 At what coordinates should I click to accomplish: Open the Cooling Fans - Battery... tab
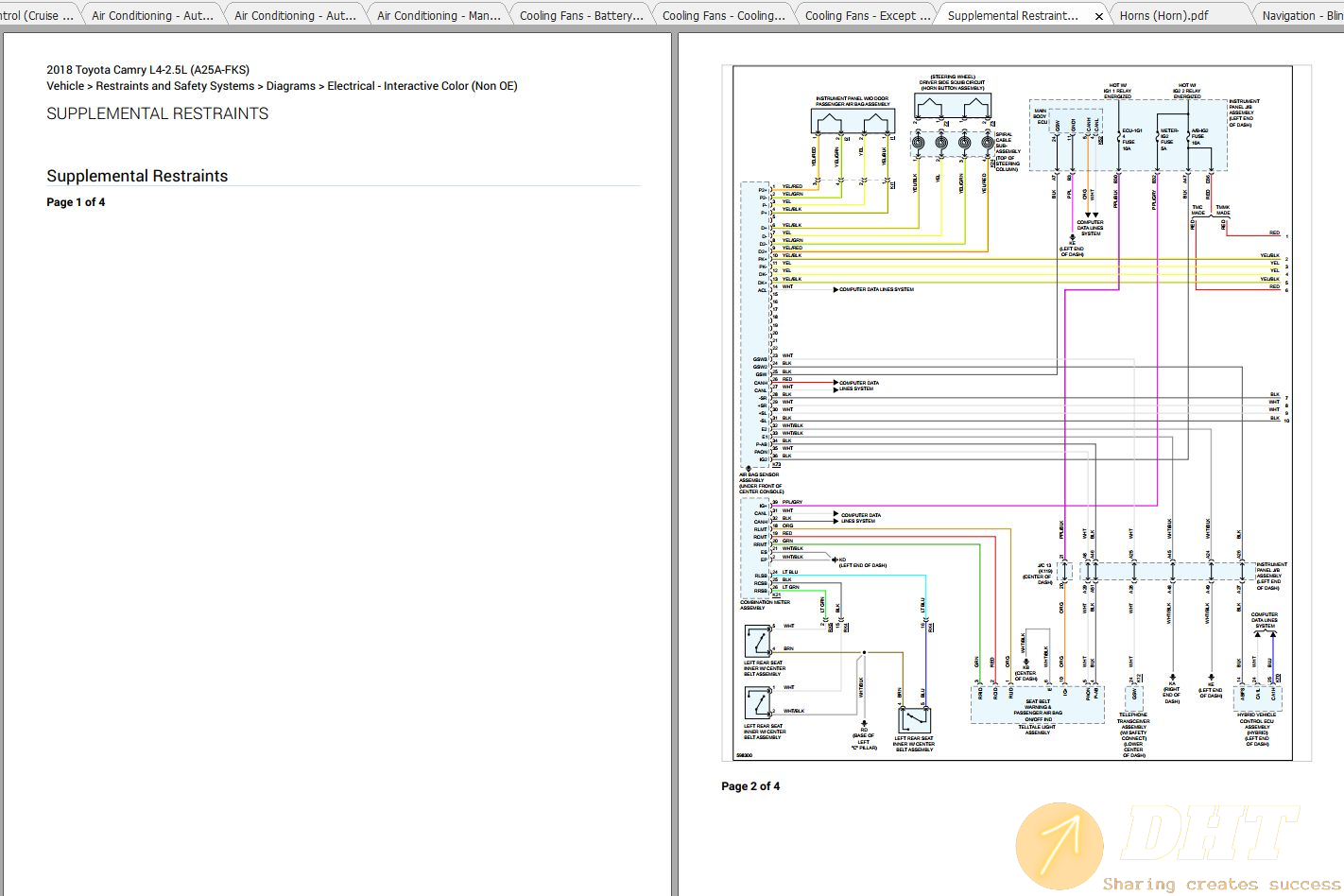(x=581, y=15)
